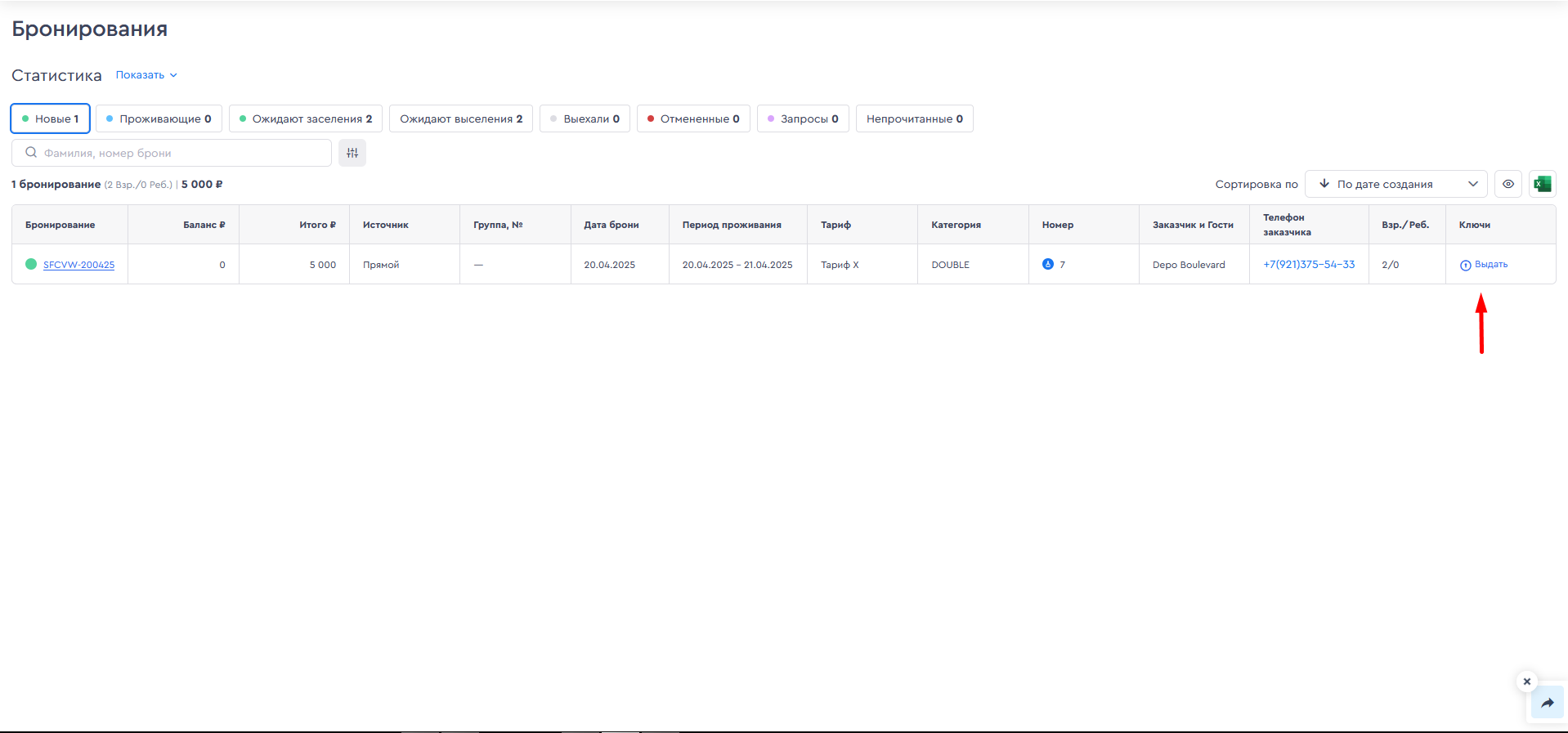Viewport: 1568px width, 733px height.
Task: Show bookings in Ожидают заселения
Action: click(306, 118)
